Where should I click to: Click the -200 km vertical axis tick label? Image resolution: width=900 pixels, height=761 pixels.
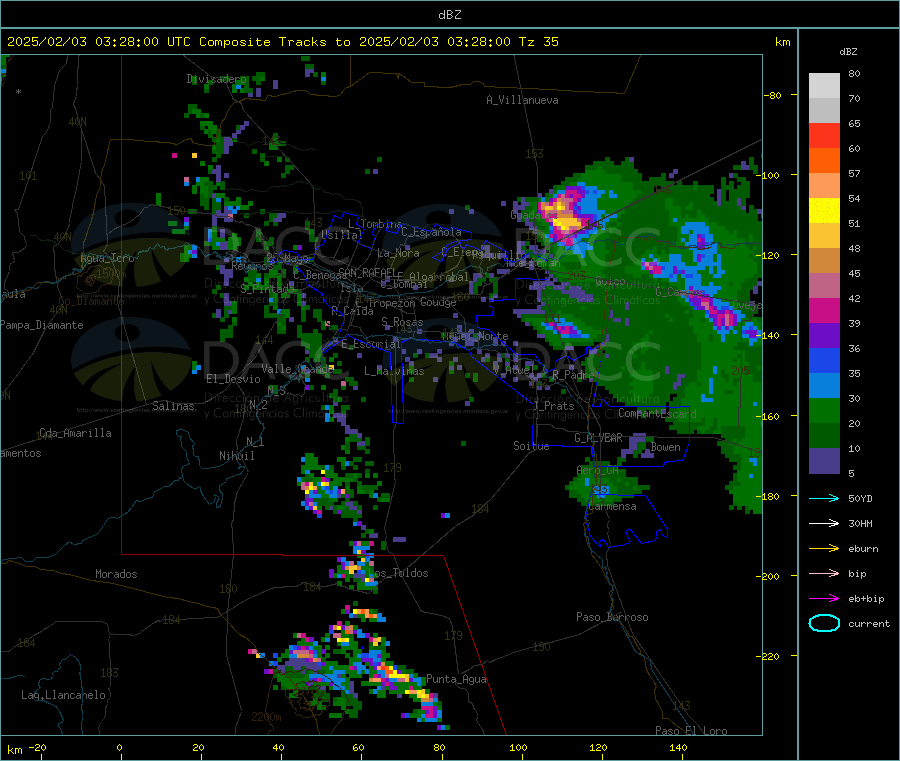pyautogui.click(x=770, y=576)
